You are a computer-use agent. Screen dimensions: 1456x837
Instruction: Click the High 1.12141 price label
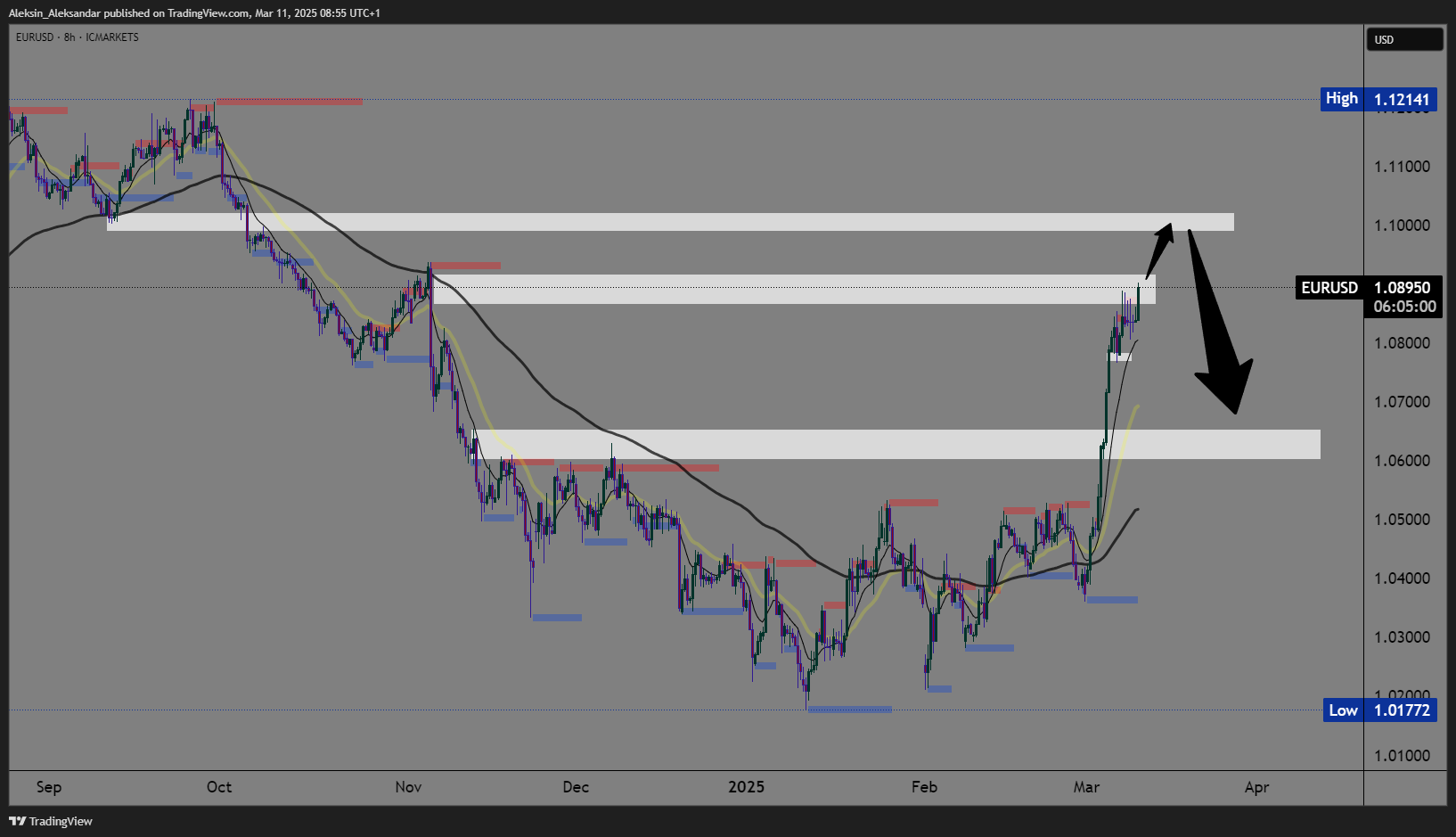[x=1378, y=99]
